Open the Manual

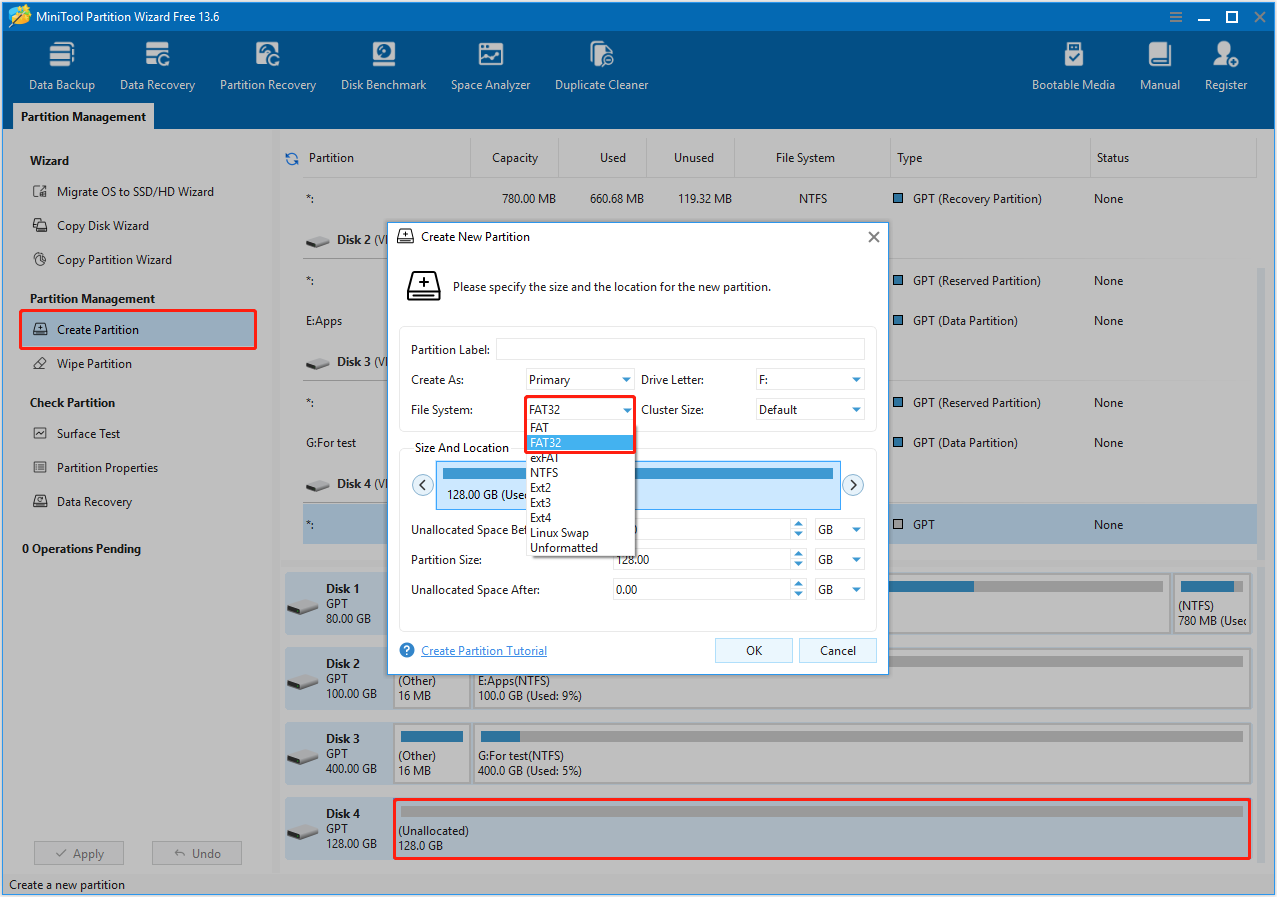(1160, 66)
